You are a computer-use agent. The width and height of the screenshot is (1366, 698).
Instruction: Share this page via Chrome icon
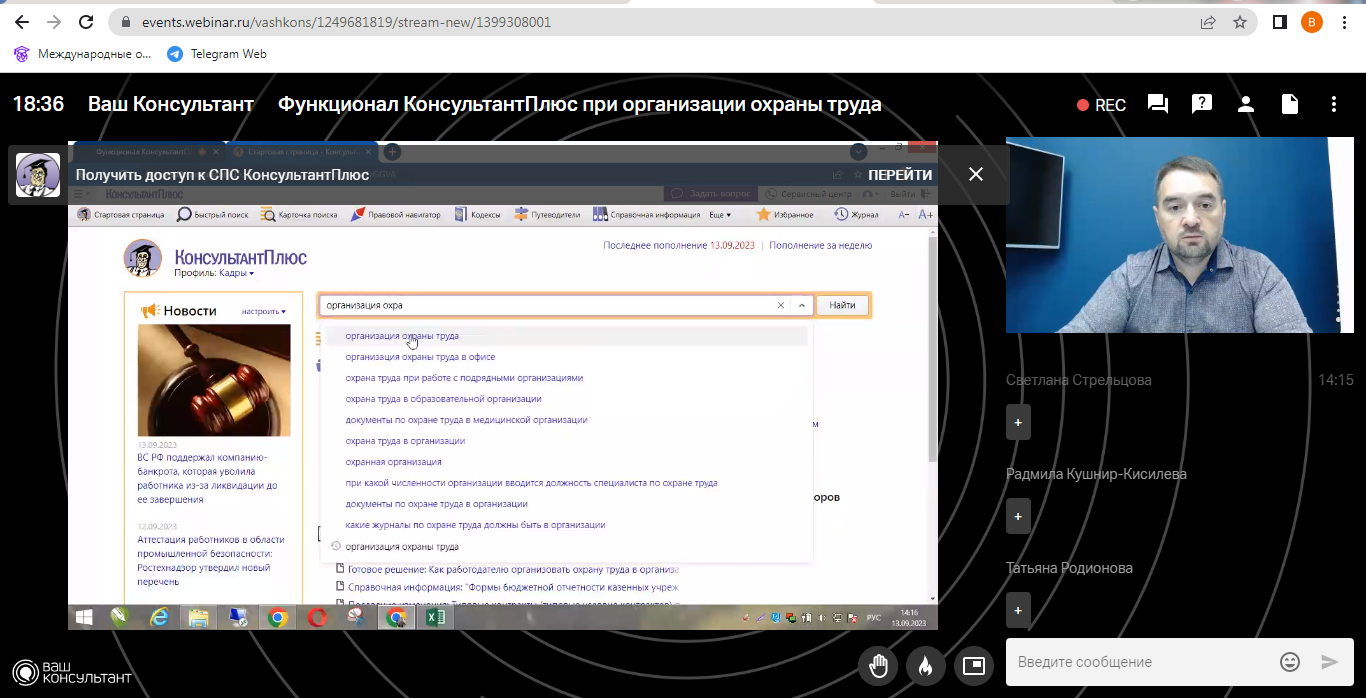click(x=1208, y=22)
